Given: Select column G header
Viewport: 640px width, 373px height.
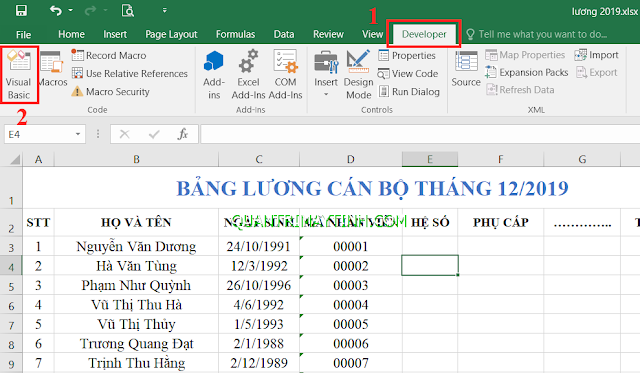Looking at the screenshot, I should (x=582, y=159).
